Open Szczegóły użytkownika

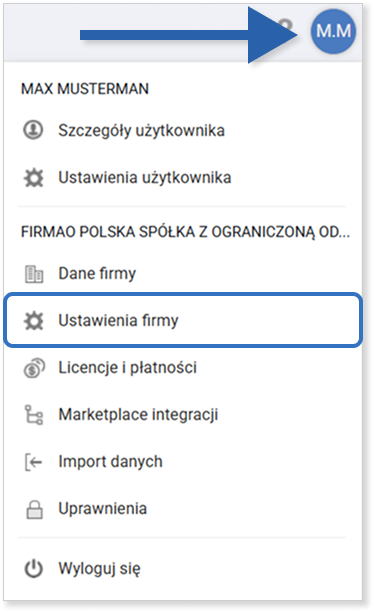[x=182, y=130]
